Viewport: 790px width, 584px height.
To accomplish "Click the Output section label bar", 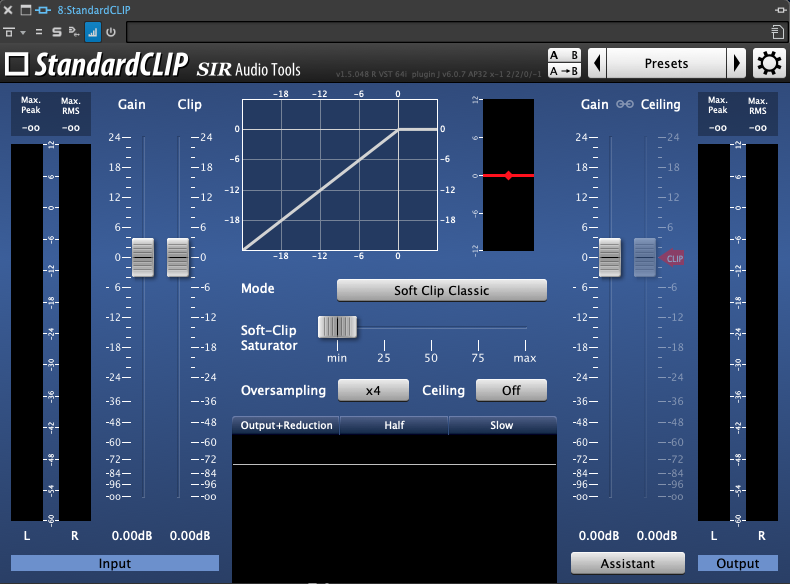I will (738, 563).
